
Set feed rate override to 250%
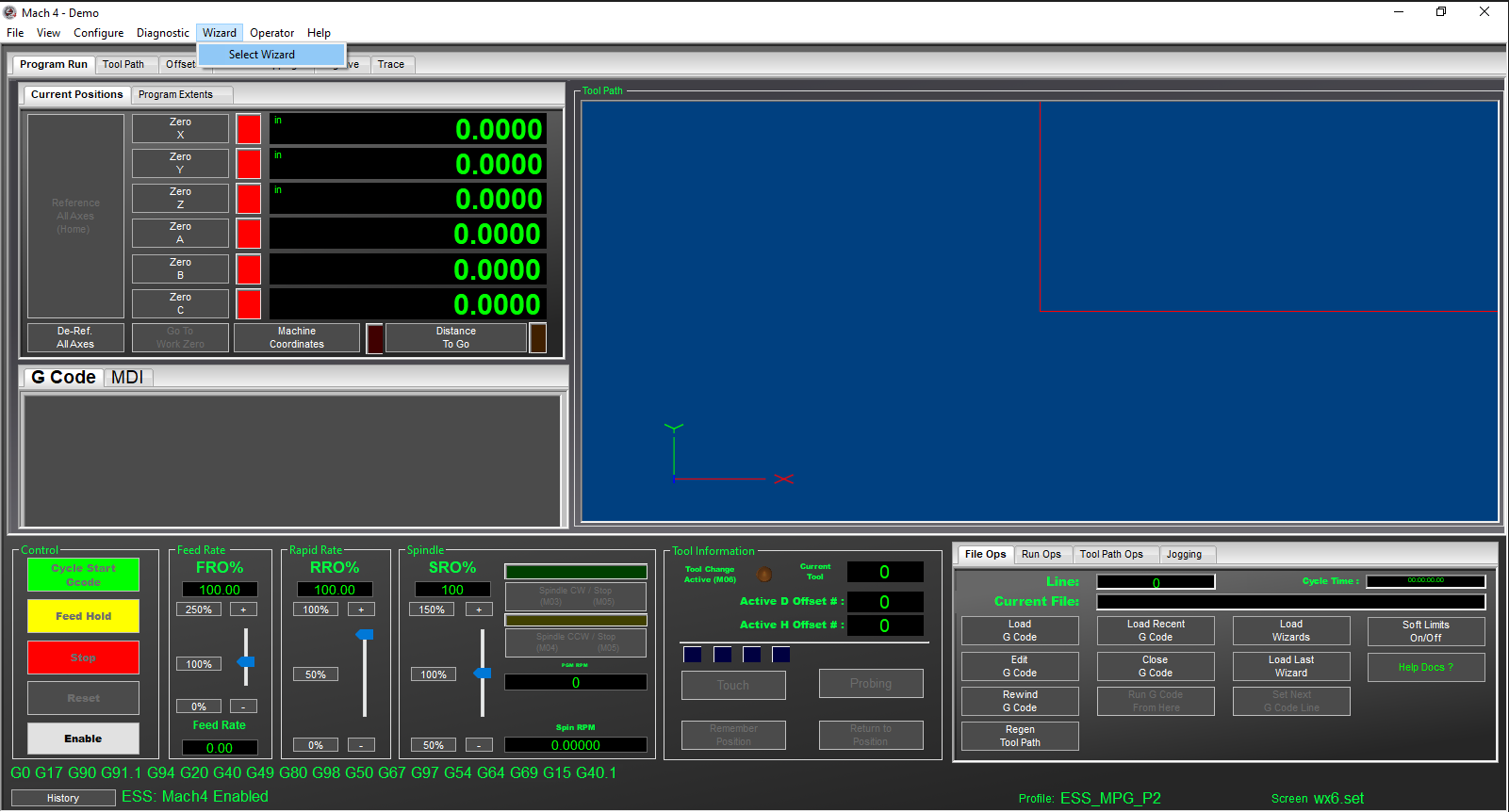tap(199, 609)
